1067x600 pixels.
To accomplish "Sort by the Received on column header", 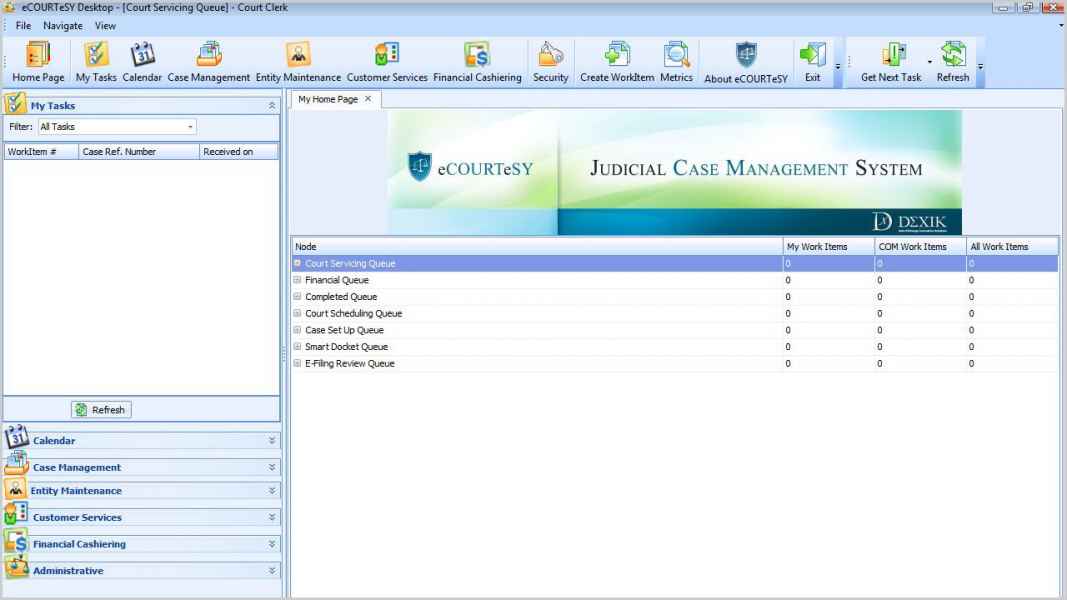I will point(238,152).
